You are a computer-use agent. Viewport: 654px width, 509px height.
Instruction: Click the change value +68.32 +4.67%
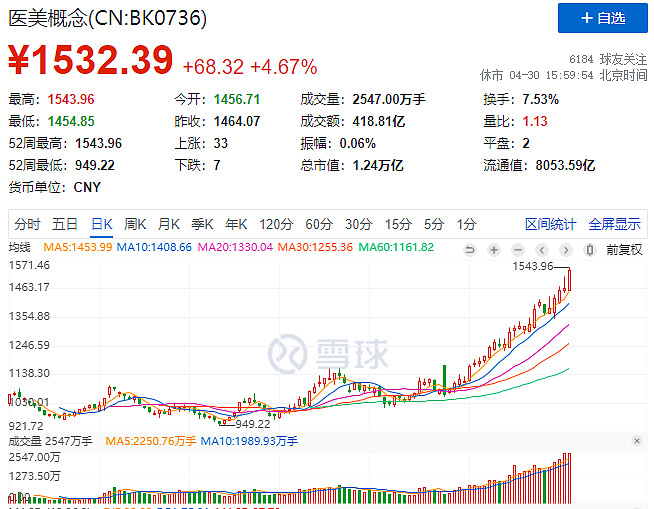coord(250,67)
